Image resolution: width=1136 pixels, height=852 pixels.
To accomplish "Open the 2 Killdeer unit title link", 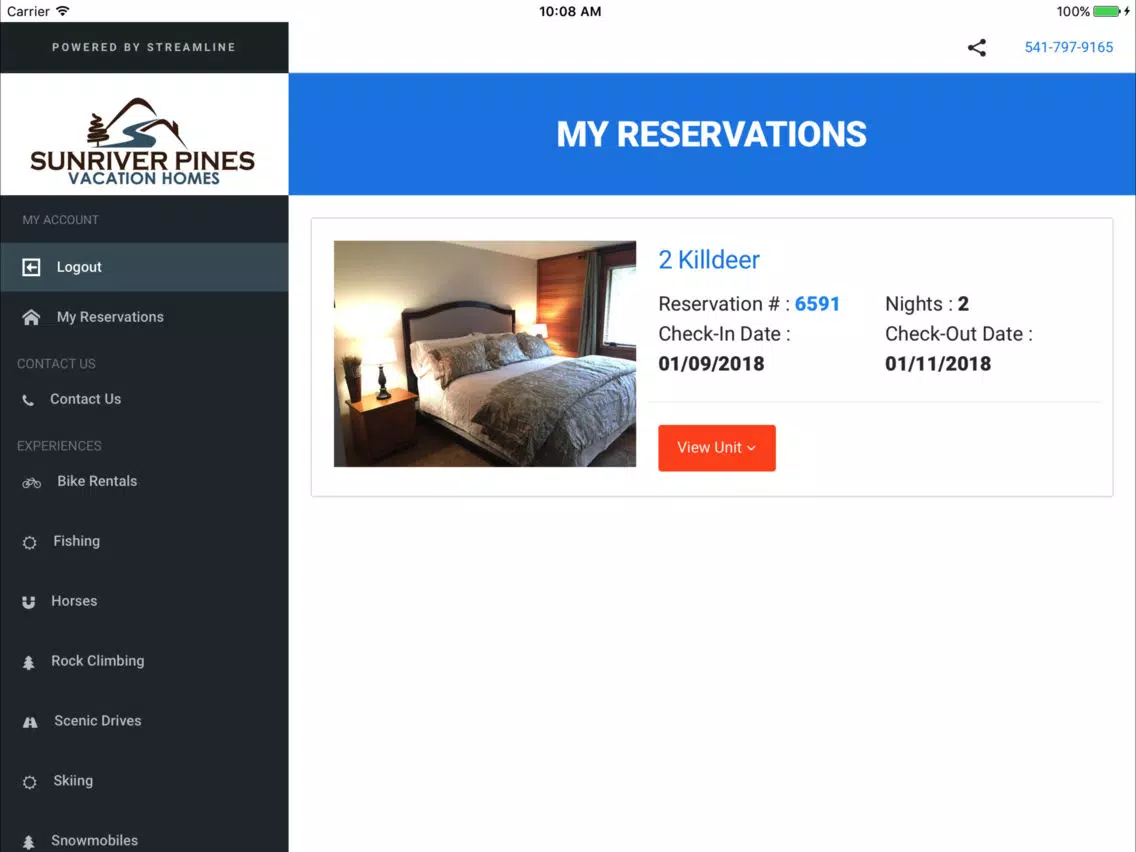I will click(709, 259).
